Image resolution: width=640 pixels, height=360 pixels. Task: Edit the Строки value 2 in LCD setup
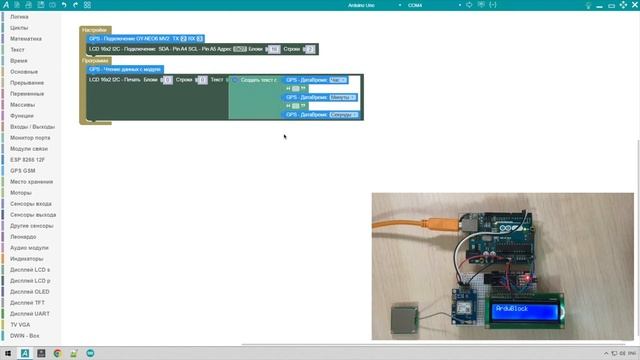click(310, 49)
